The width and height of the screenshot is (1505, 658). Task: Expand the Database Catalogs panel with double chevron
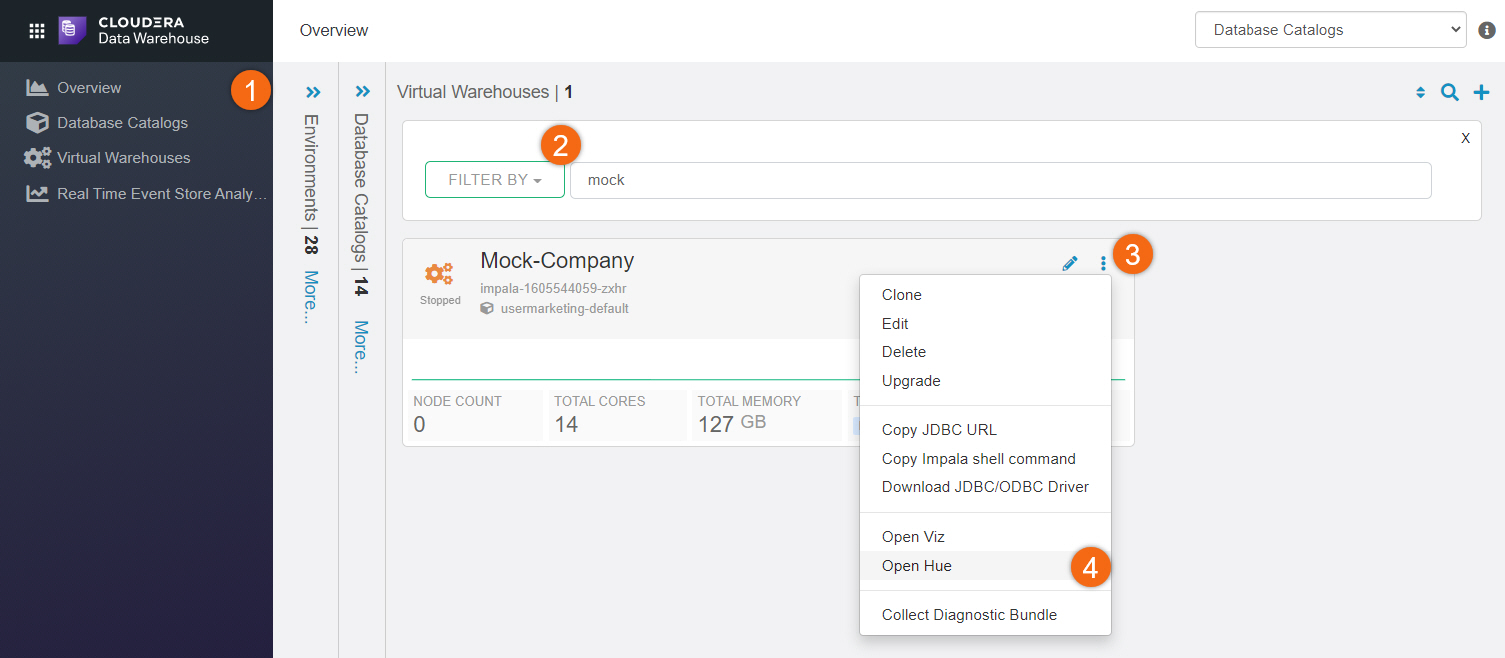[x=362, y=92]
